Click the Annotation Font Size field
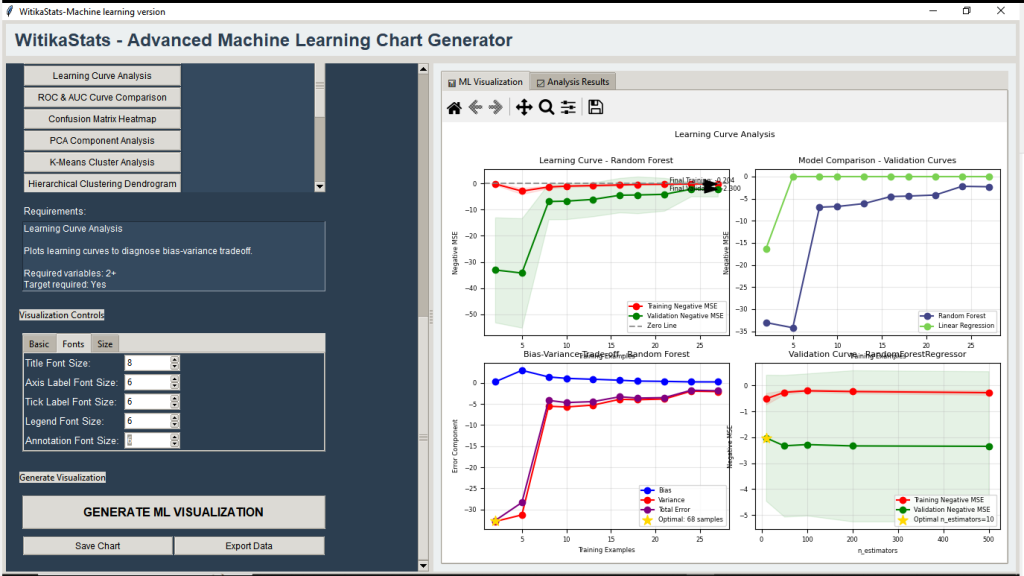Image resolution: width=1024 pixels, height=576 pixels. (147, 441)
